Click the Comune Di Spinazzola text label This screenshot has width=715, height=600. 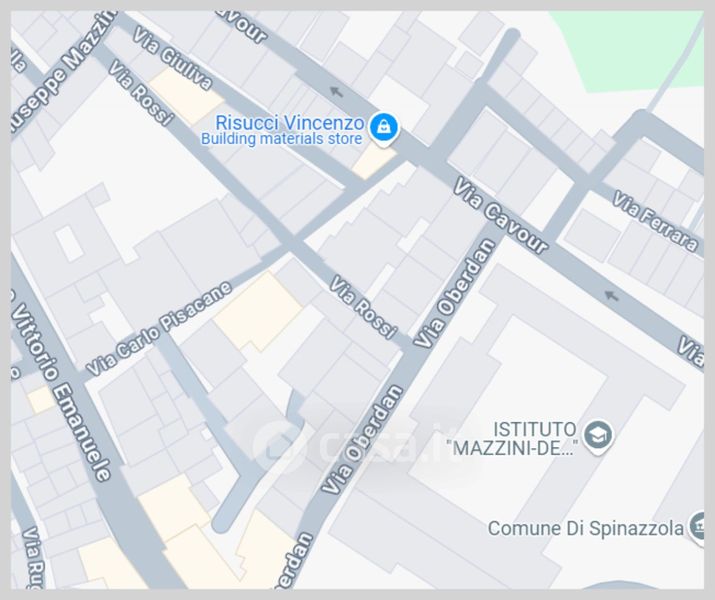[x=586, y=529]
